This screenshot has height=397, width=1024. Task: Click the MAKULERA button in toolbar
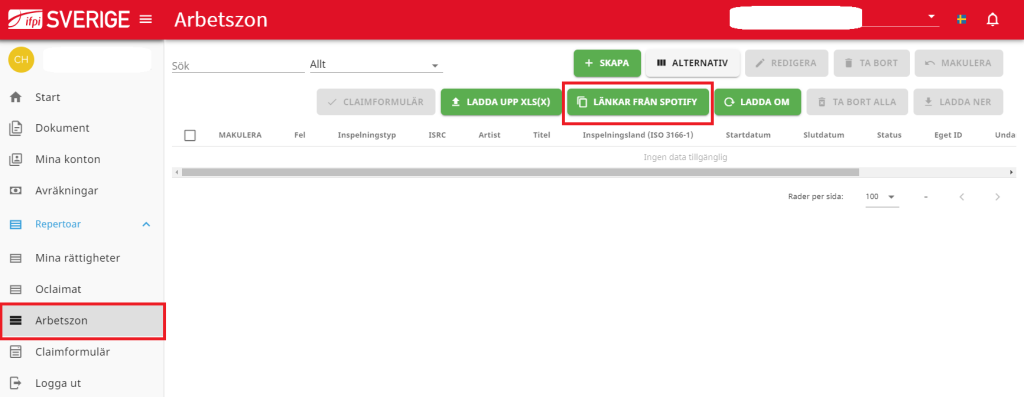click(959, 63)
